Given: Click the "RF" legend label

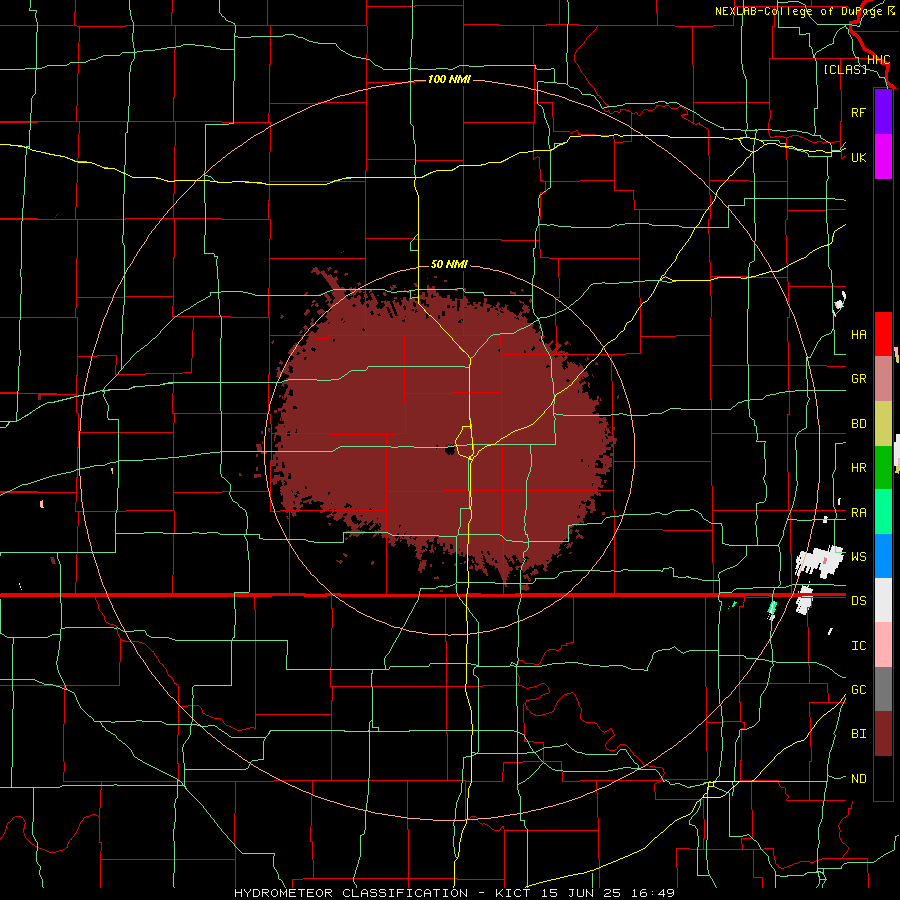Looking at the screenshot, I should [858, 112].
